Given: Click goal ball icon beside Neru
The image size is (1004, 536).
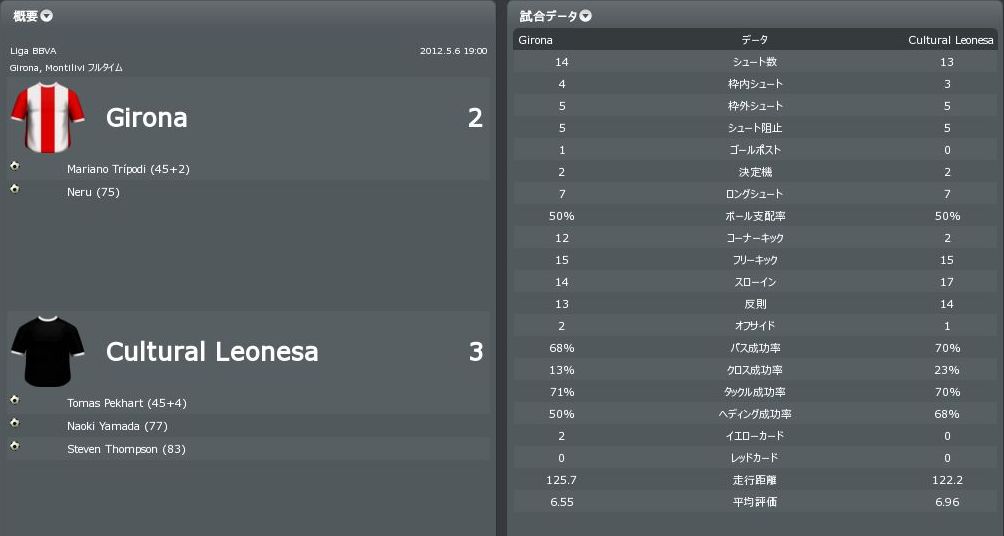Looking at the screenshot, I should (15, 189).
